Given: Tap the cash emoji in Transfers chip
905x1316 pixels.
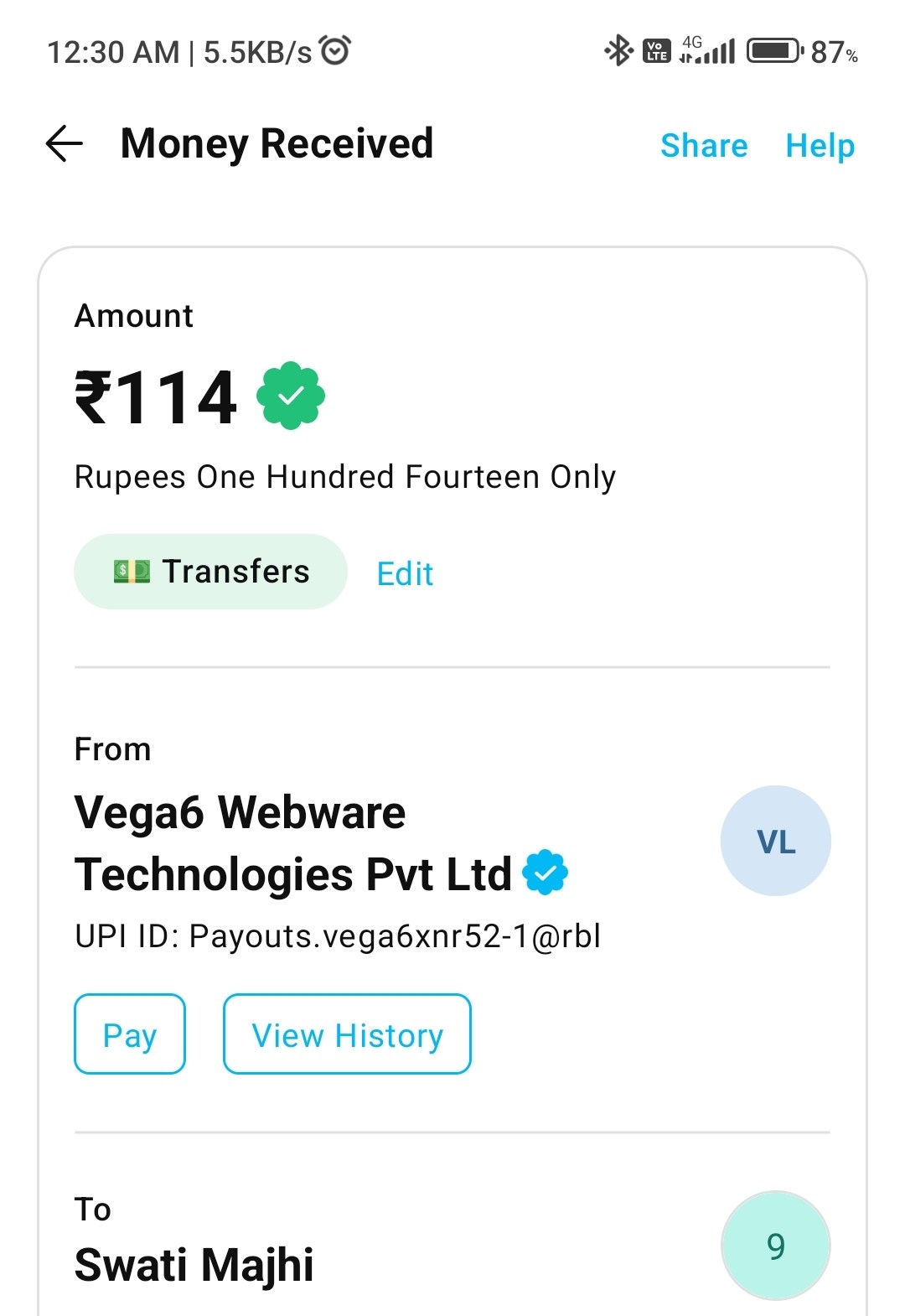Looking at the screenshot, I should tap(132, 572).
